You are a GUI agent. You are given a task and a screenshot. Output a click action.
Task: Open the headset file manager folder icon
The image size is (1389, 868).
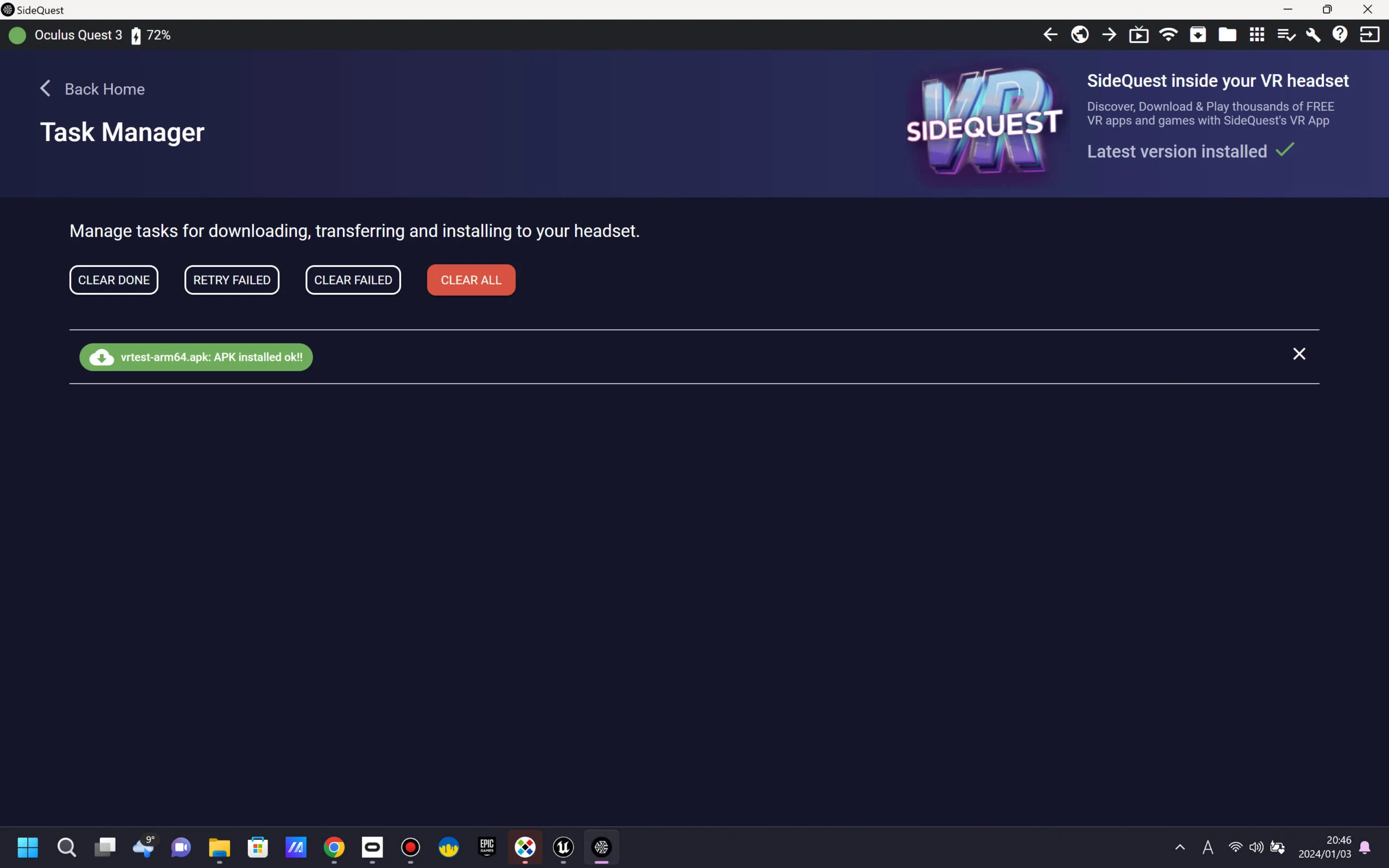[1227, 35]
